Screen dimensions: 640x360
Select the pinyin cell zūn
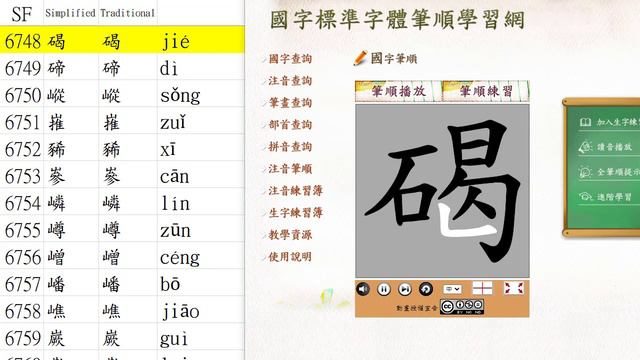tap(201, 229)
